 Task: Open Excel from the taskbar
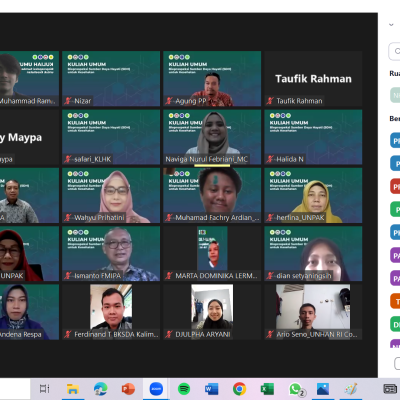(x=267, y=389)
